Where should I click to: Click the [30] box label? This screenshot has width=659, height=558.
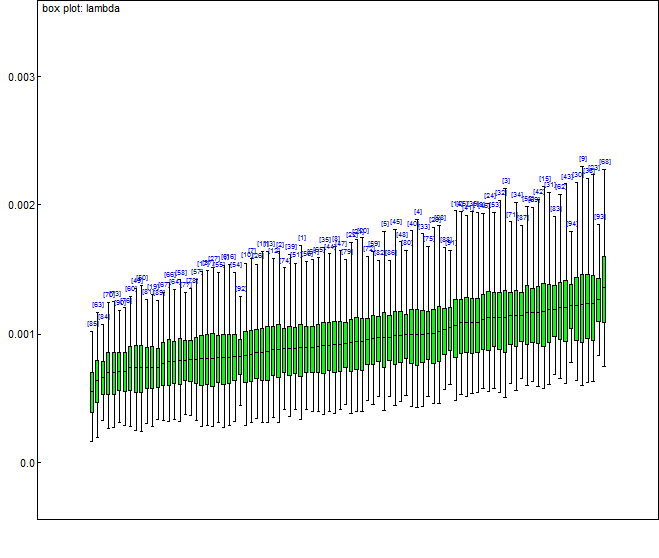point(577,174)
